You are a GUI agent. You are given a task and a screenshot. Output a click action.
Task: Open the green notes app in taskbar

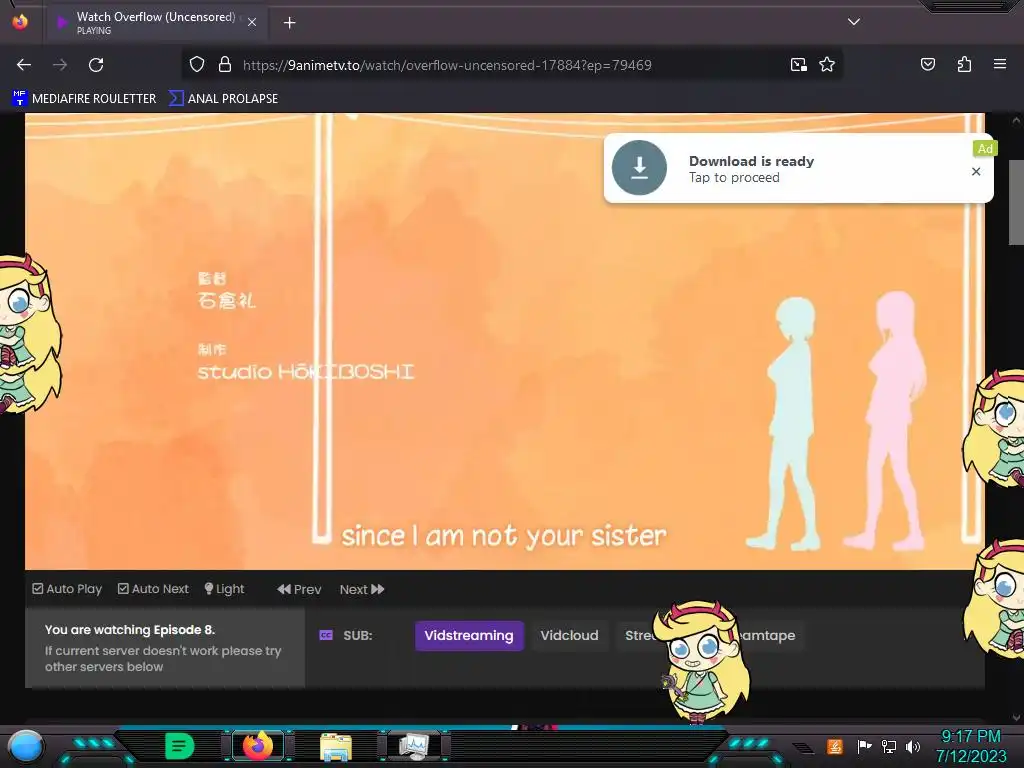tap(179, 746)
